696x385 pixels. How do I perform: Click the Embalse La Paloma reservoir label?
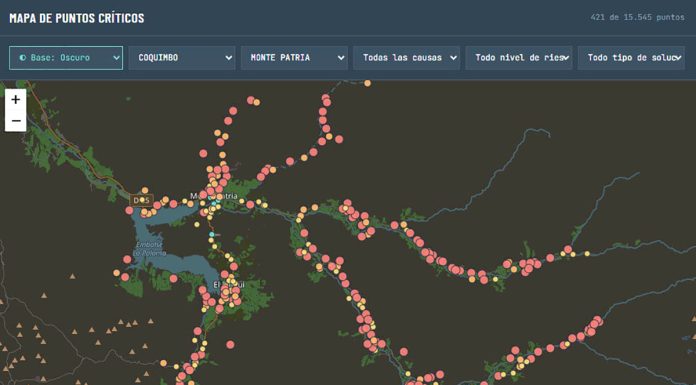tap(151, 249)
